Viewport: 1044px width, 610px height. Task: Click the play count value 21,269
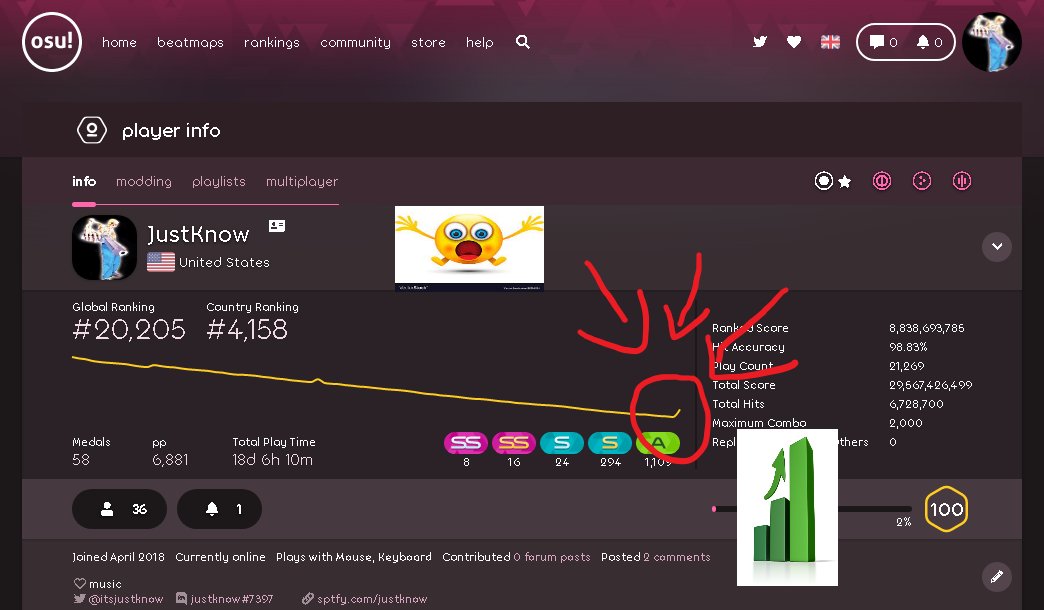pos(907,366)
